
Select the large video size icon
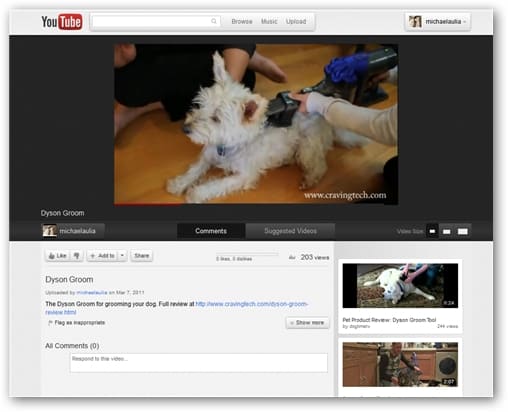tap(463, 231)
